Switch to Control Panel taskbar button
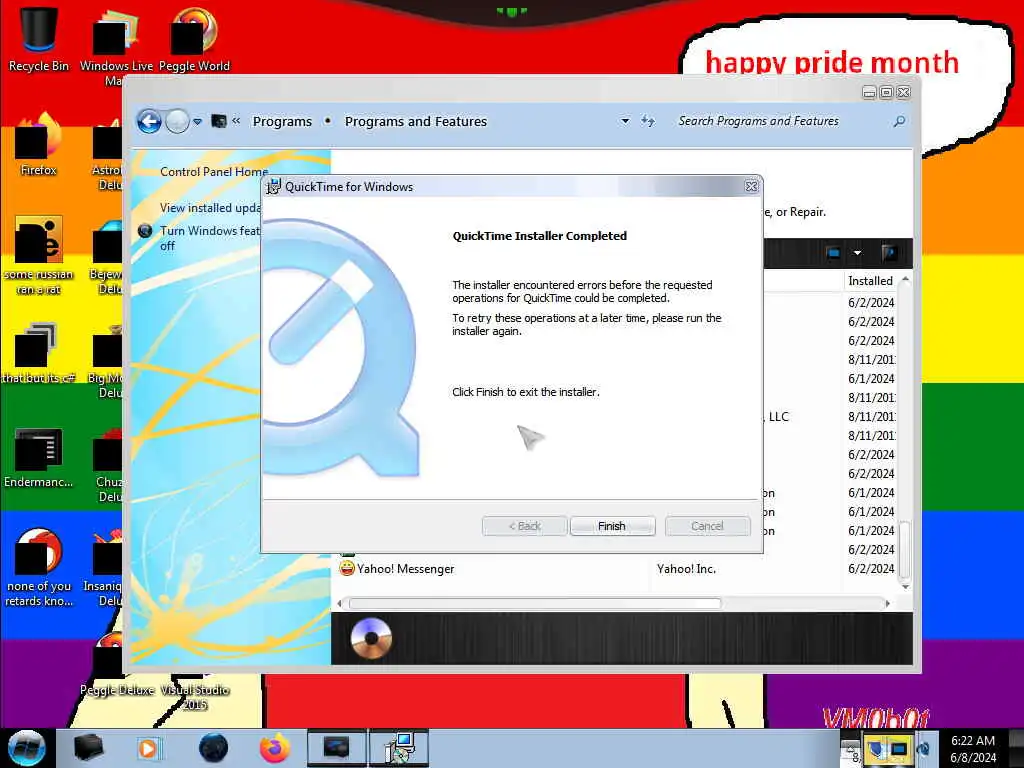Image resolution: width=1024 pixels, height=768 pixels. click(336, 748)
